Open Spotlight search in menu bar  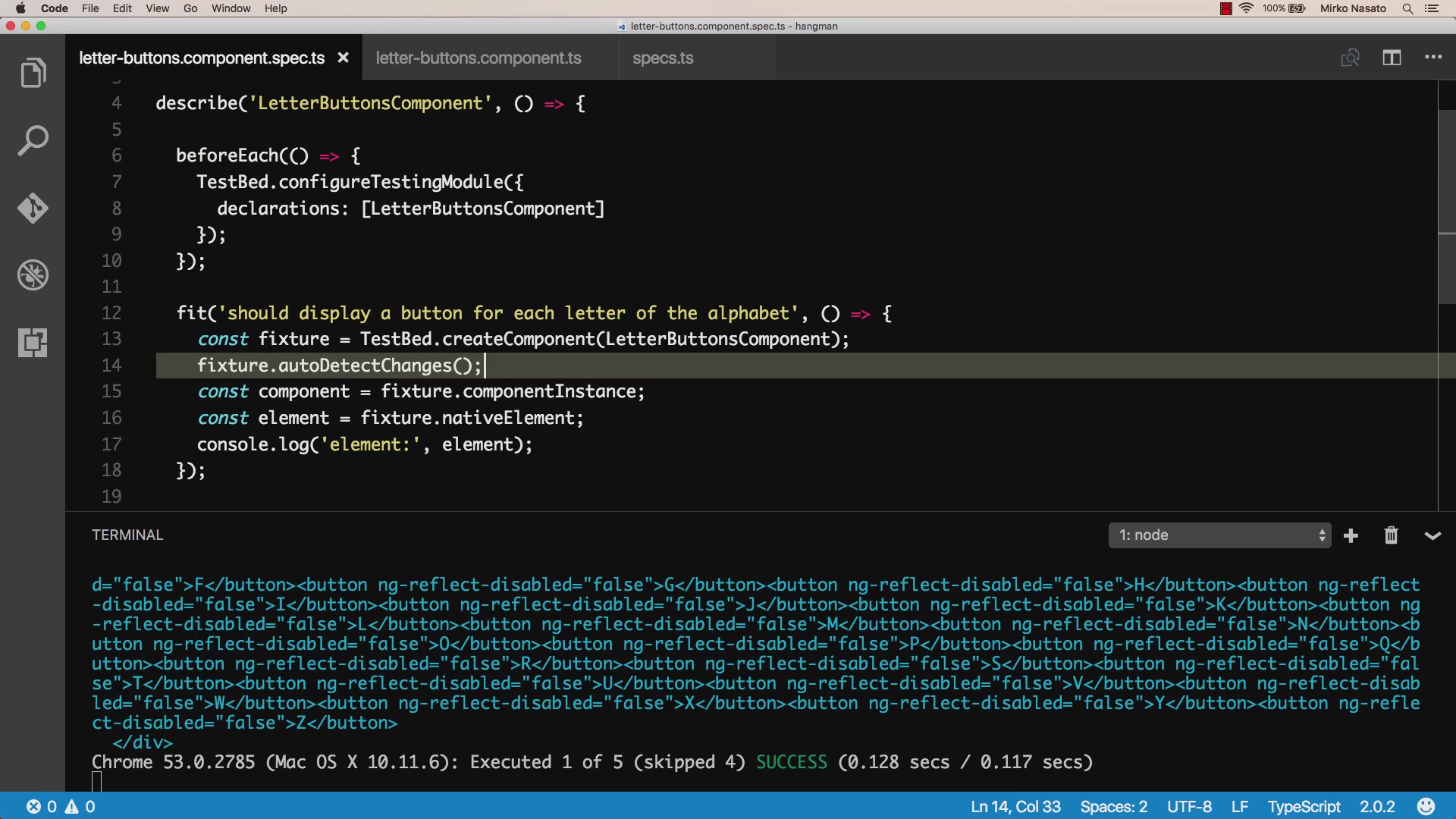[1407, 8]
